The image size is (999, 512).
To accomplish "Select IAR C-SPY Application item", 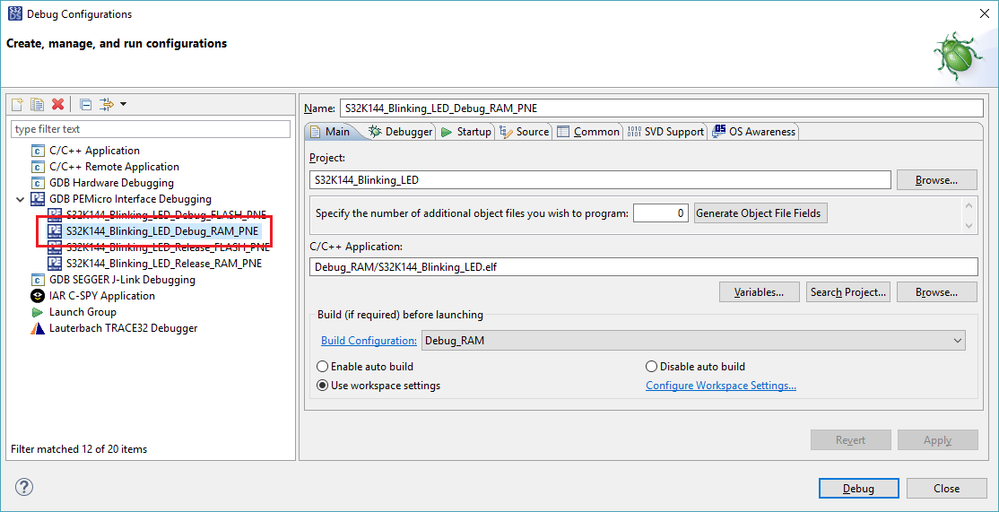I will click(x=102, y=295).
